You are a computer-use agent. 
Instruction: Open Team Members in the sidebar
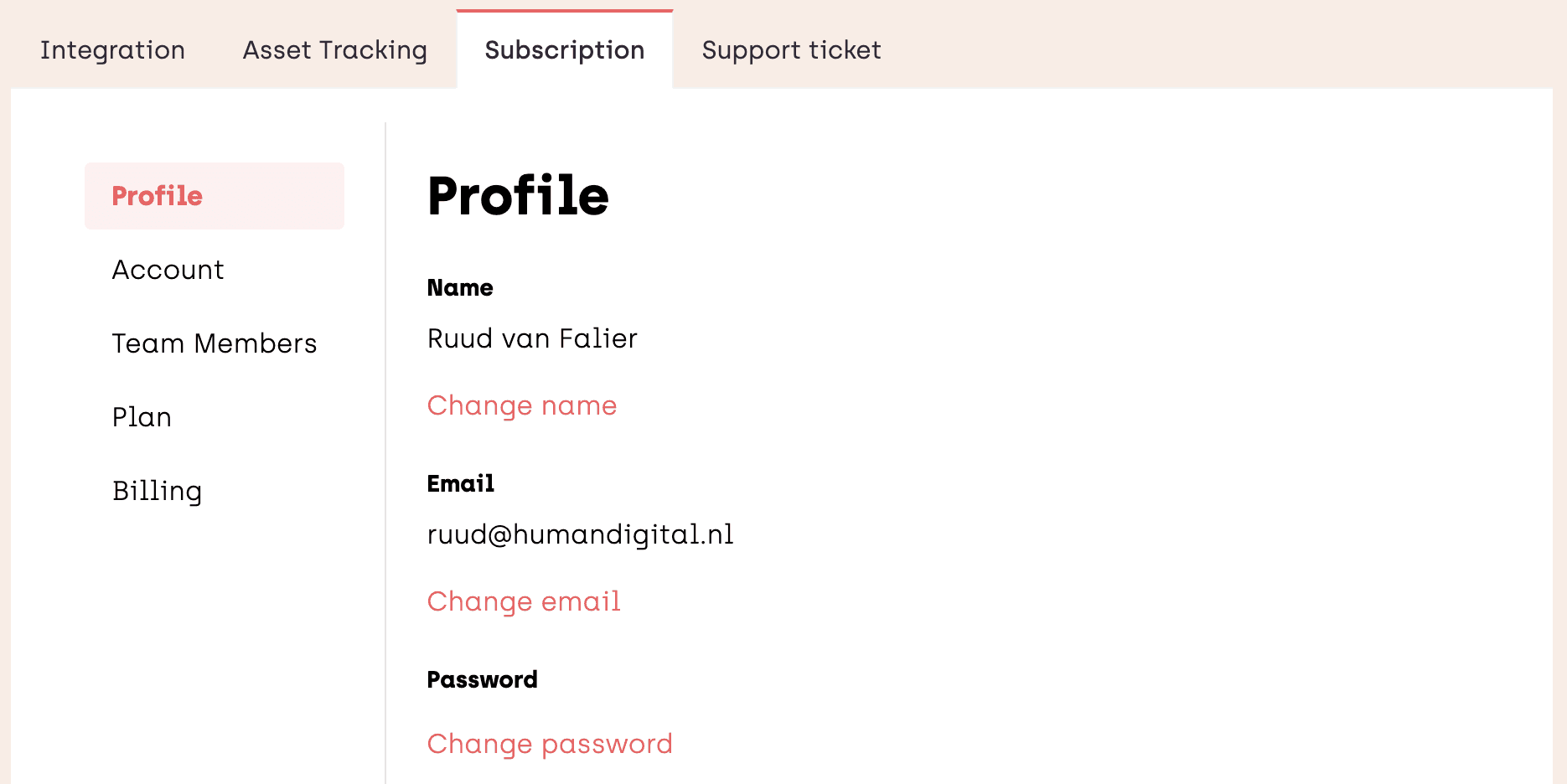(x=215, y=343)
